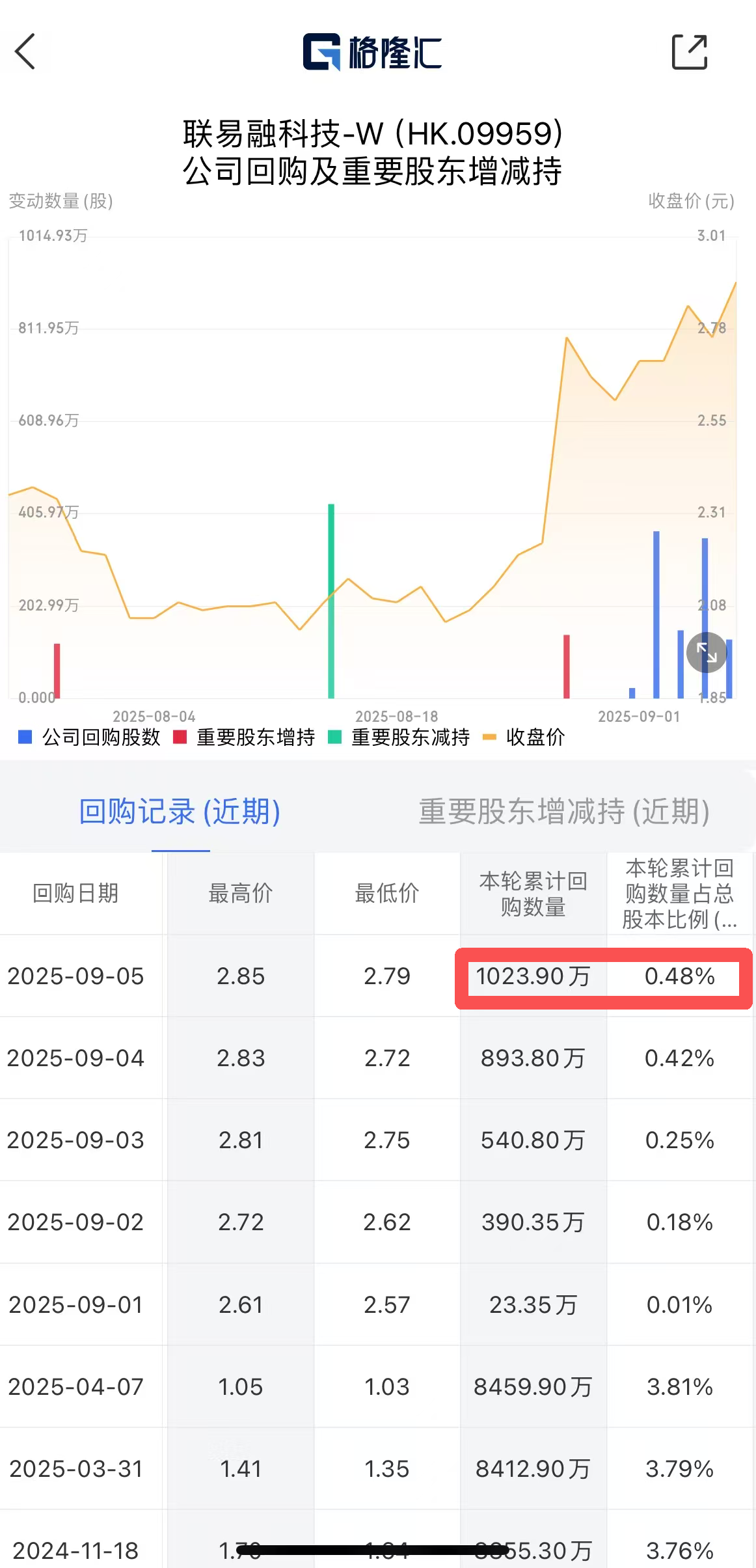Tap the back arrow
This screenshot has height=1568, width=756.
pyautogui.click(x=25, y=51)
